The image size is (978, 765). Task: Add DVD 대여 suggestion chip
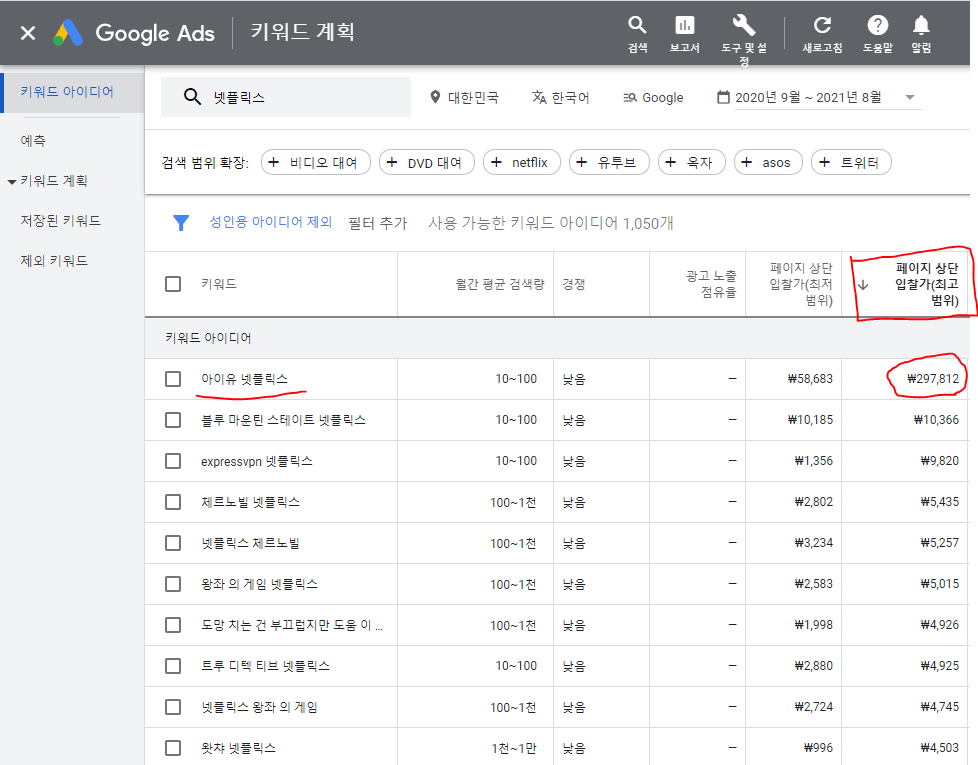coord(427,162)
